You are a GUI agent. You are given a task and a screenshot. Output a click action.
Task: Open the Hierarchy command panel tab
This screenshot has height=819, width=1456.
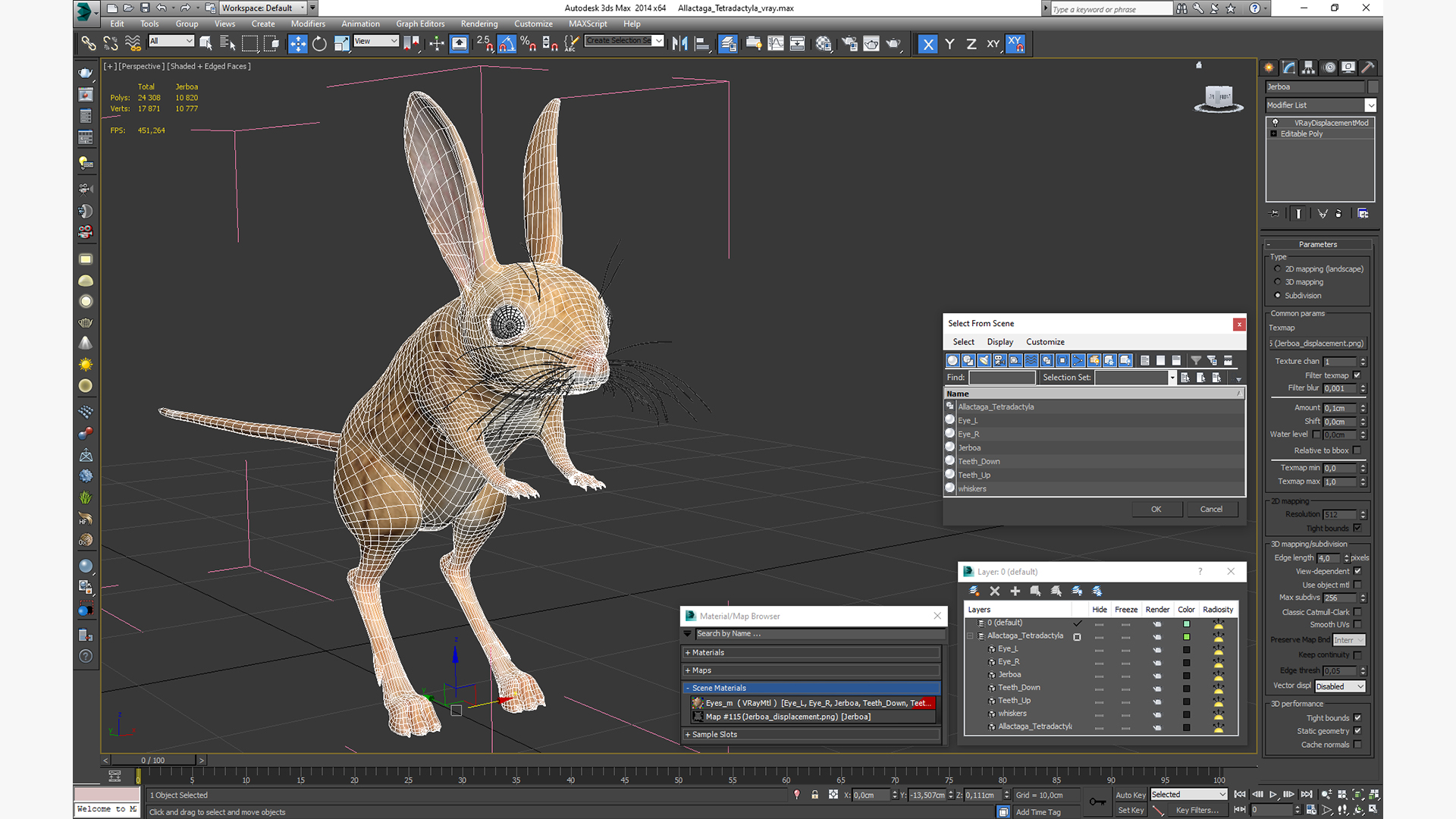(1309, 67)
